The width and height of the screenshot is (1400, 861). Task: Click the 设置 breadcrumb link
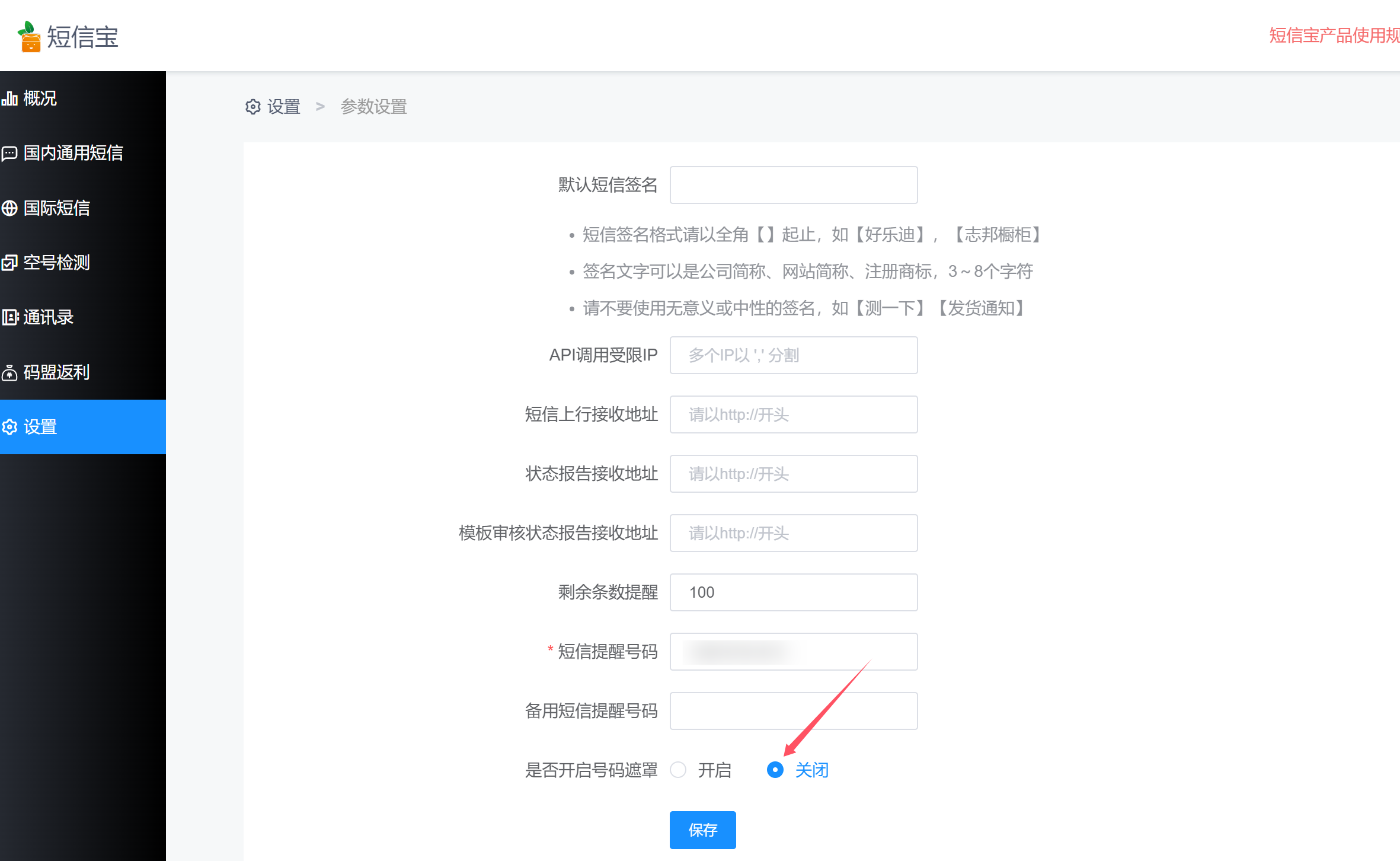(283, 107)
